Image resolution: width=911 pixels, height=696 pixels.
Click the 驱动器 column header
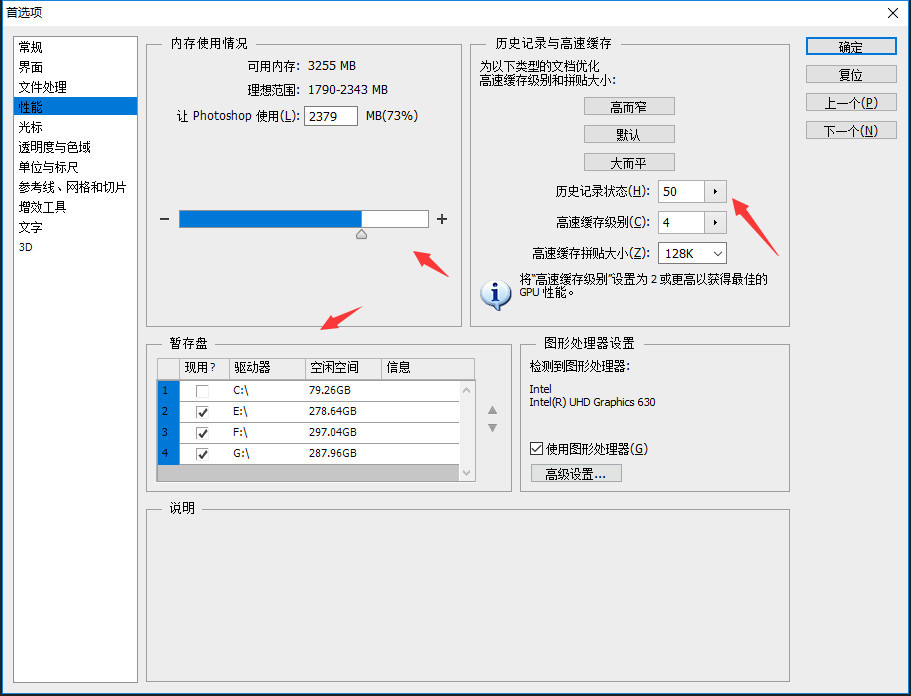[267, 368]
